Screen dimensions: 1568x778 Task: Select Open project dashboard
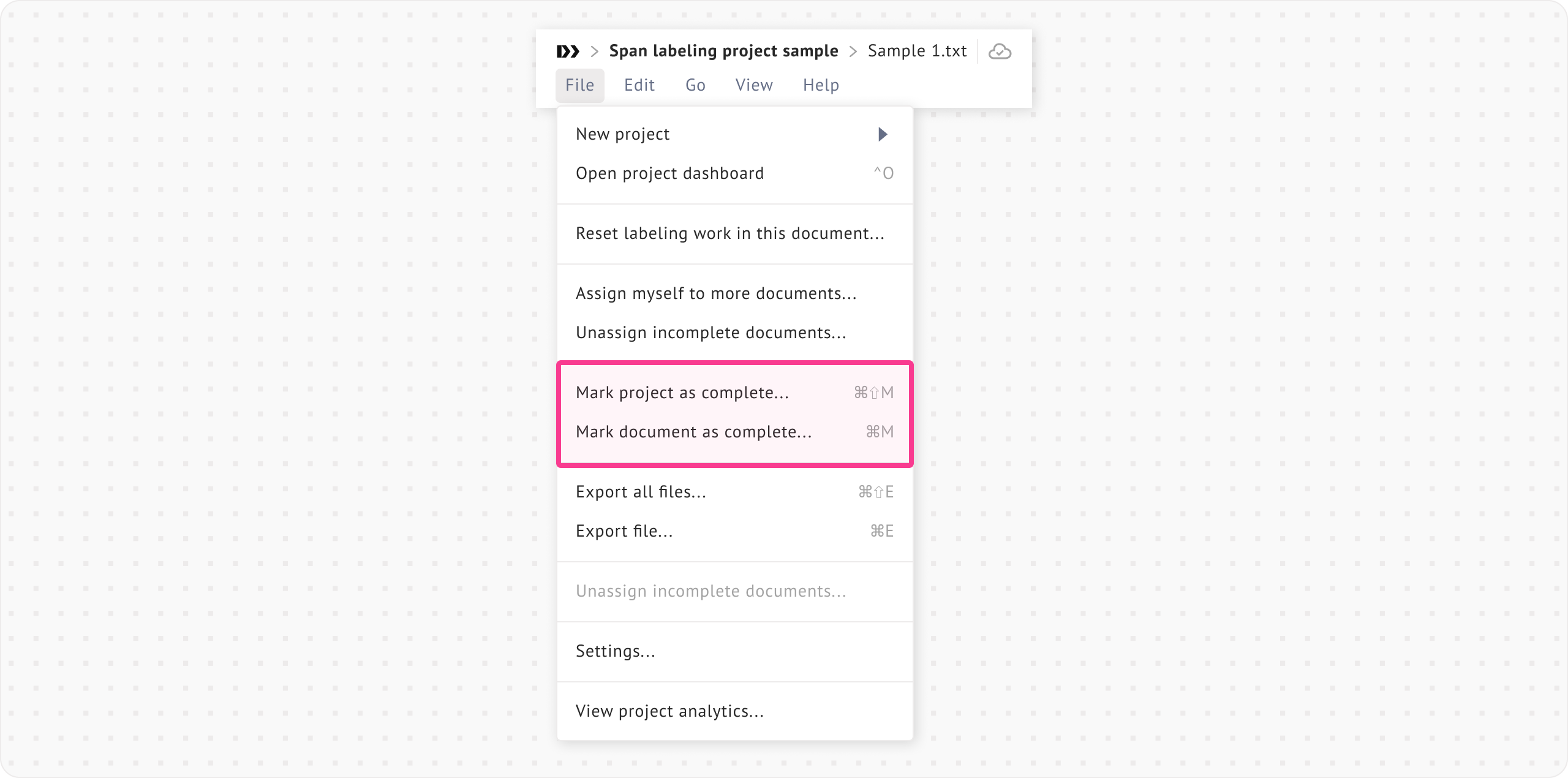(x=670, y=173)
